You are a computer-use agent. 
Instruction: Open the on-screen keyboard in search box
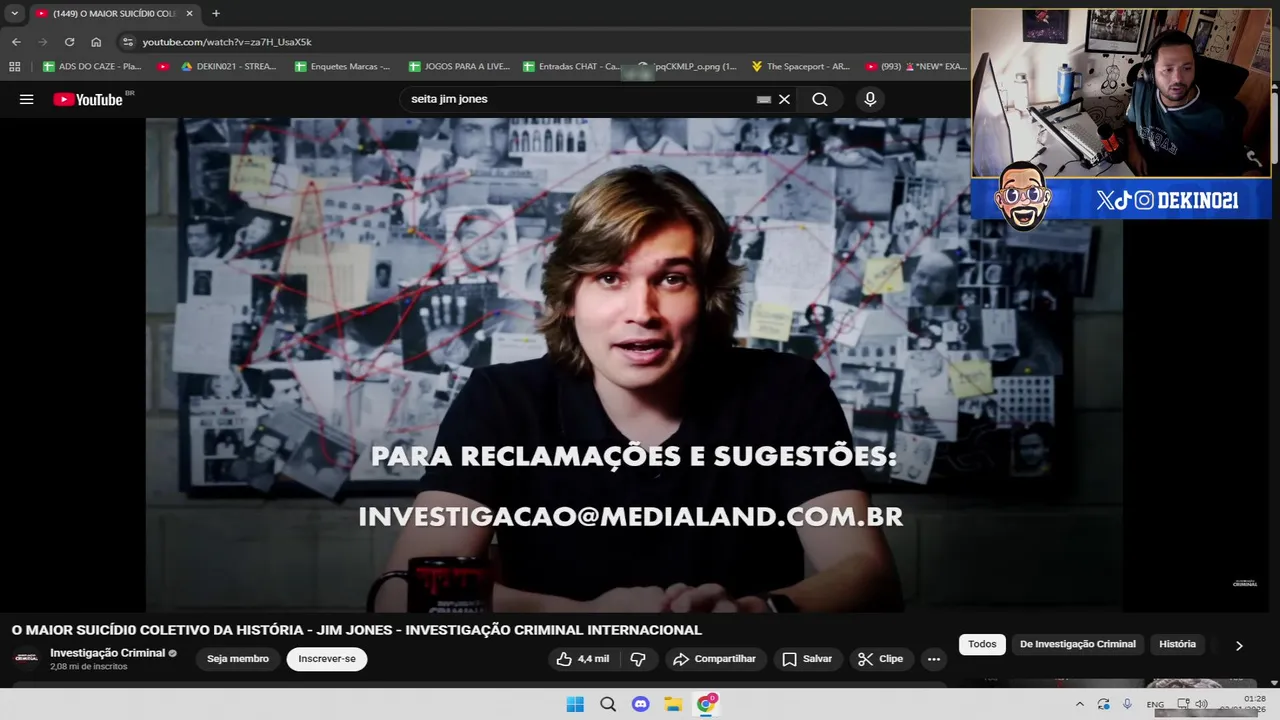pyautogui.click(x=764, y=99)
